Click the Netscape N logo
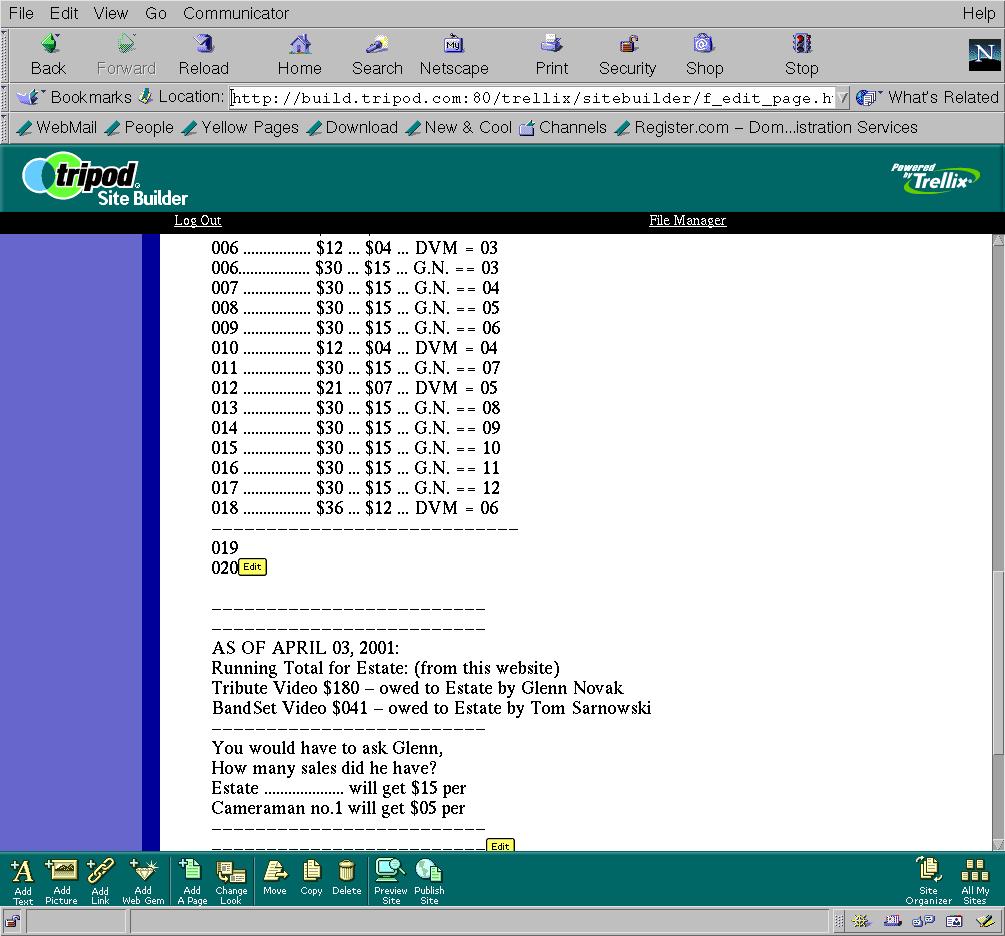 click(984, 54)
